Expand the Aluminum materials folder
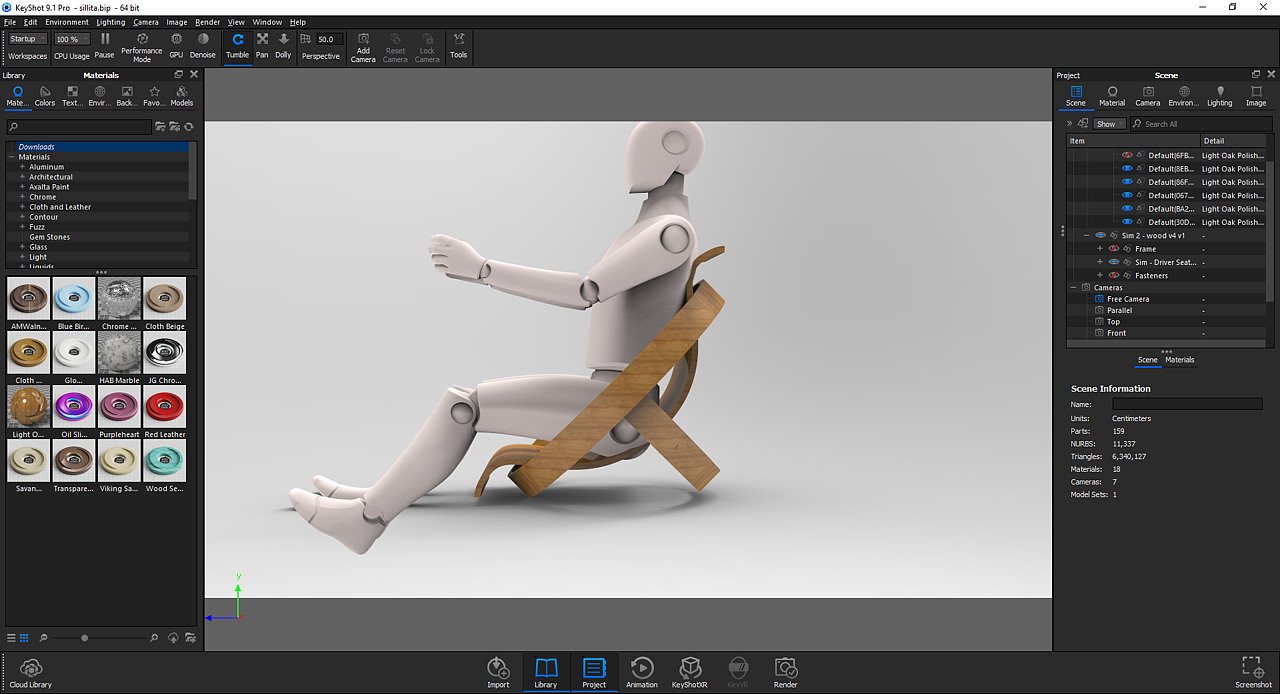The image size is (1280, 694). click(x=22, y=167)
